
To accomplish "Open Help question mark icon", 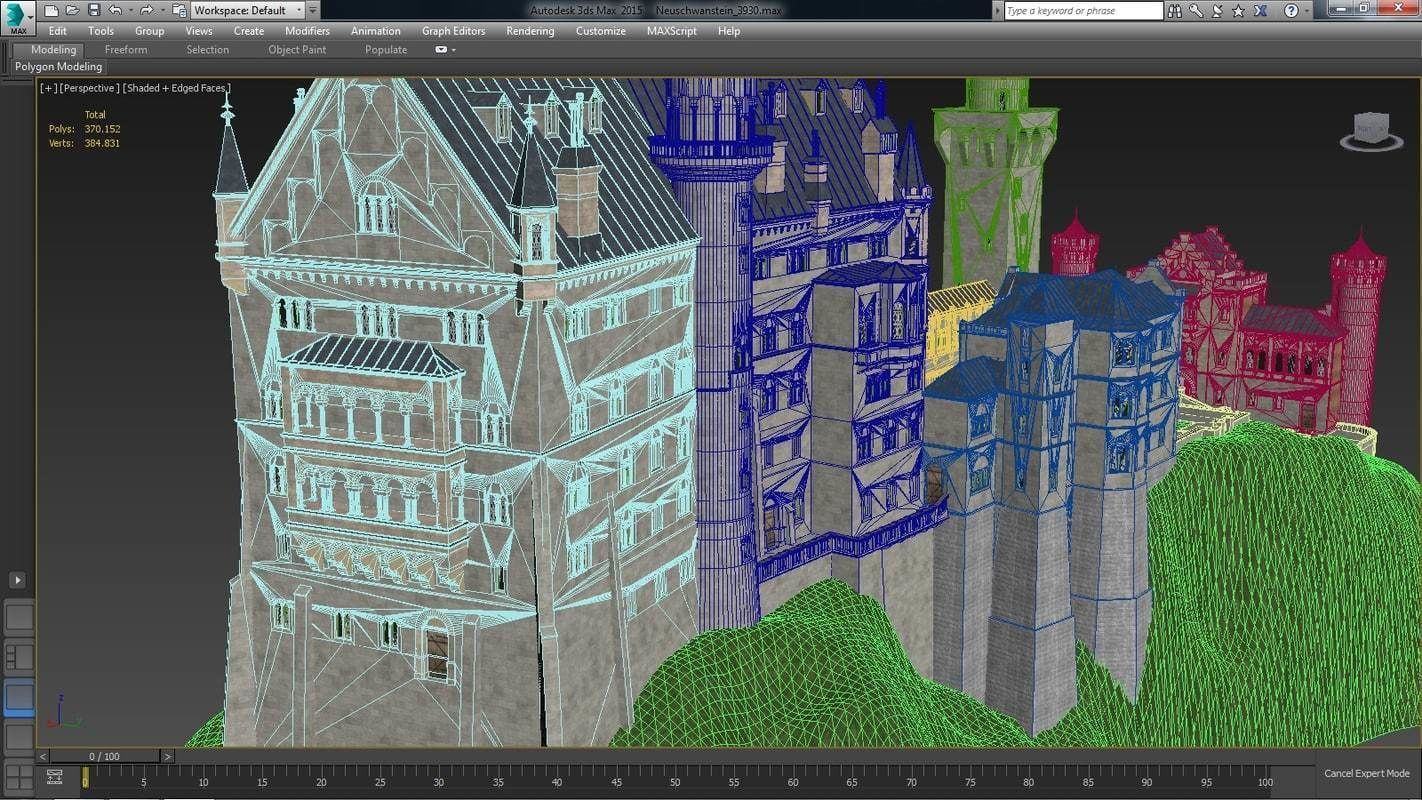I will point(1291,10).
